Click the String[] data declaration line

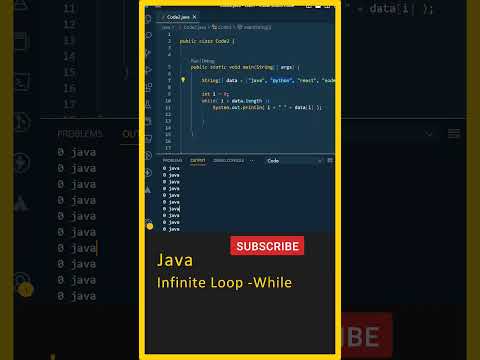[x=268, y=80]
